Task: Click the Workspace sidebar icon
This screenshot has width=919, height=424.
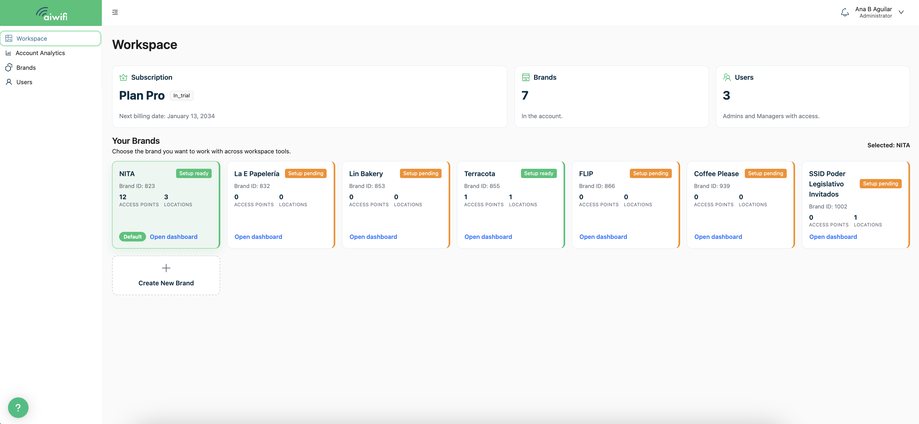Action: click(9, 38)
